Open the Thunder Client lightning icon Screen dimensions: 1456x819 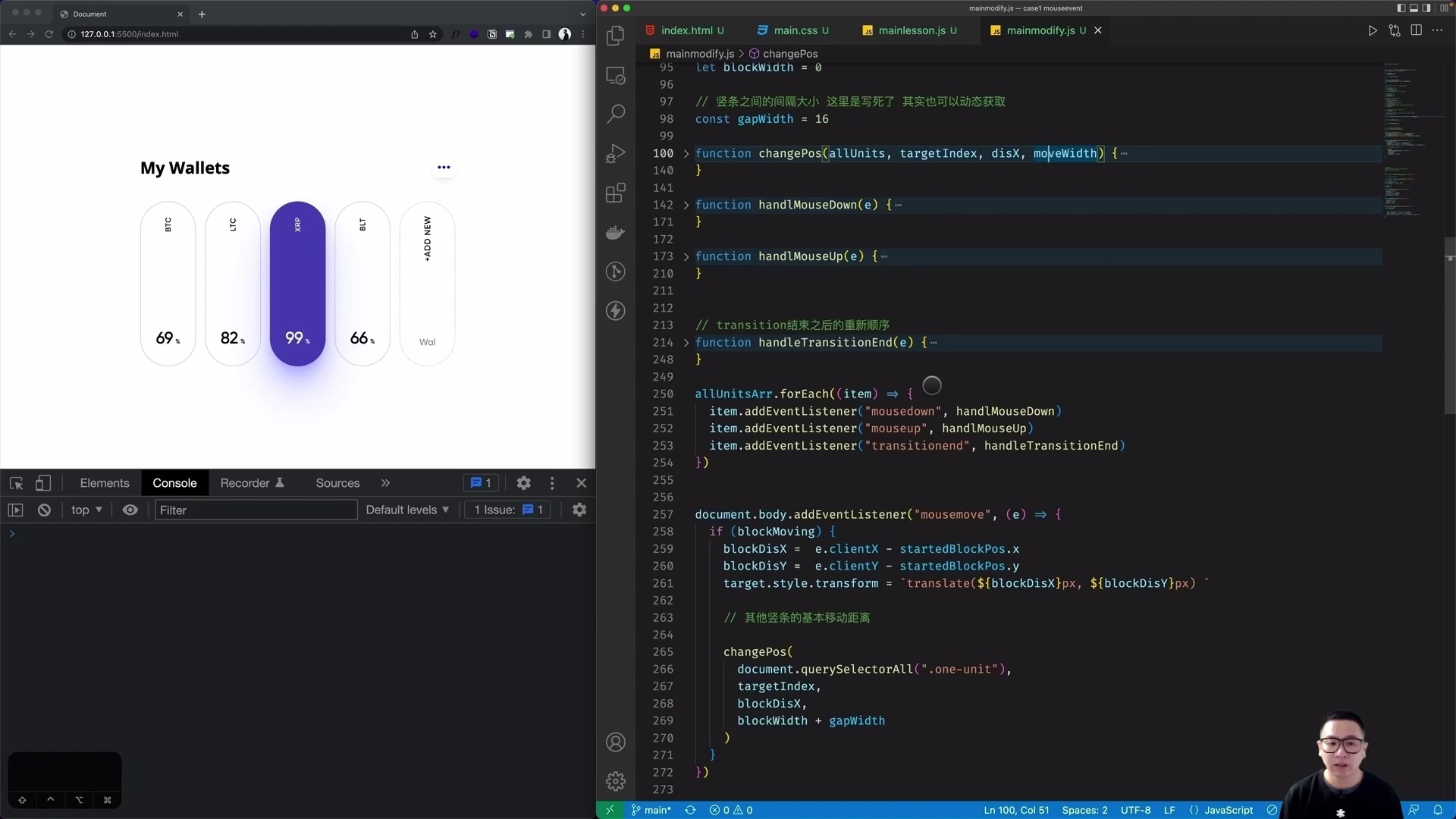coord(616,311)
